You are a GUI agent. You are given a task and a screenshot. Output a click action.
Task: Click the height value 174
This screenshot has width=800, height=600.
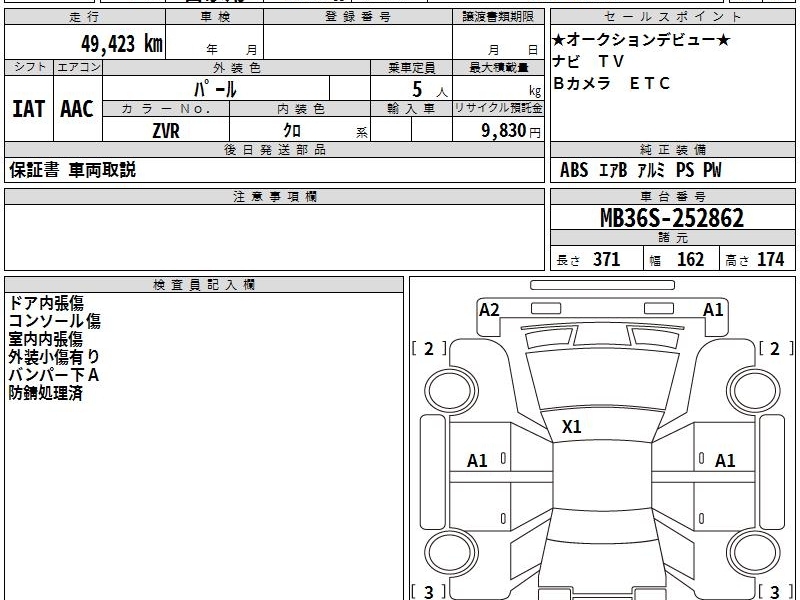tap(771, 260)
